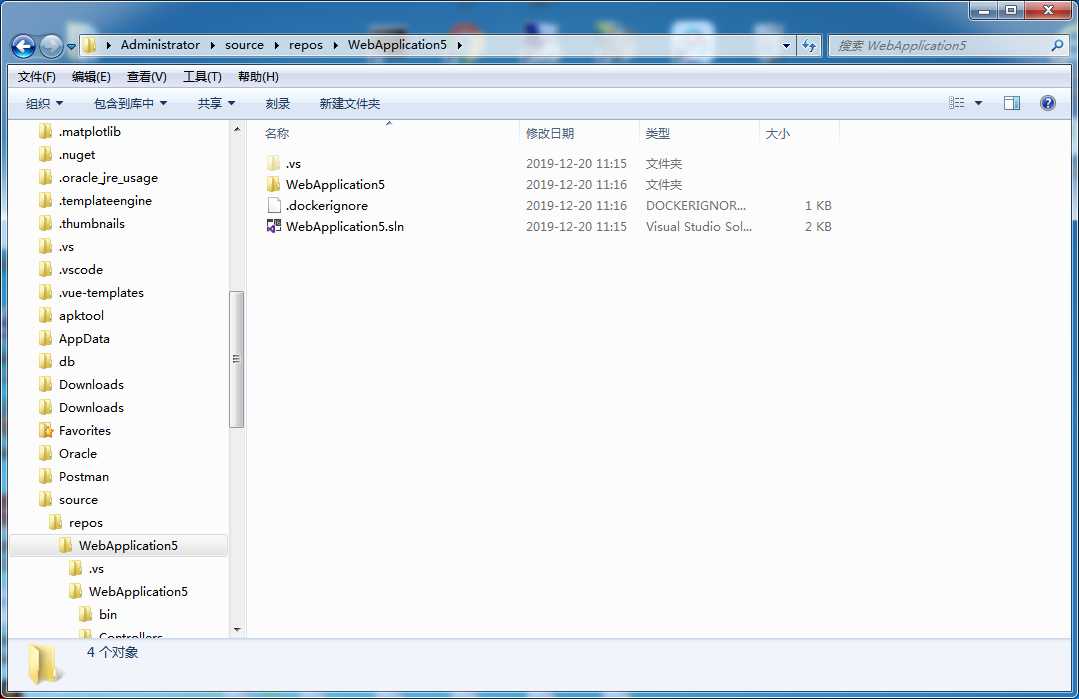Screen dimensions: 1079x699
Task: Open the 组织 dropdown
Action: pos(44,103)
